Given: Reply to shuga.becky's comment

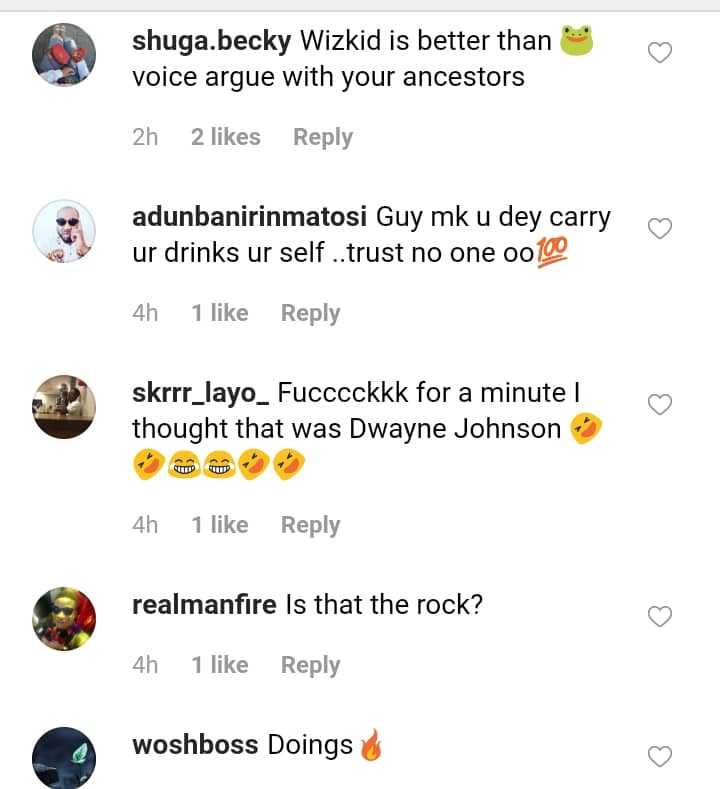Looking at the screenshot, I should tap(322, 137).
